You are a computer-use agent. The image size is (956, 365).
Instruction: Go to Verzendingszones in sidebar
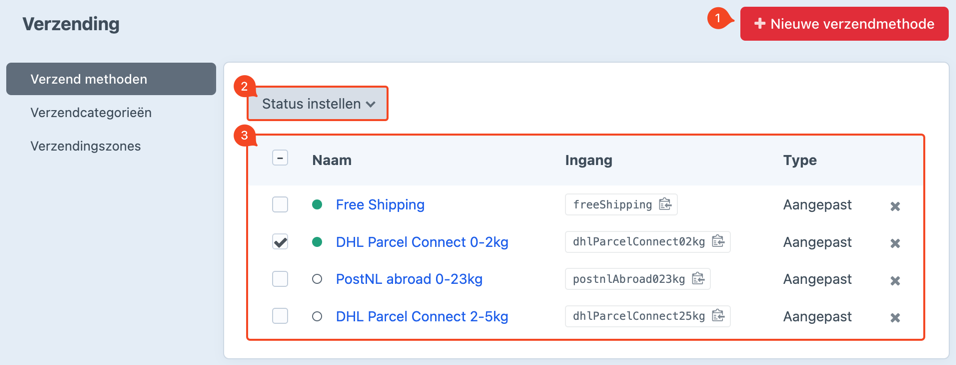[85, 146]
